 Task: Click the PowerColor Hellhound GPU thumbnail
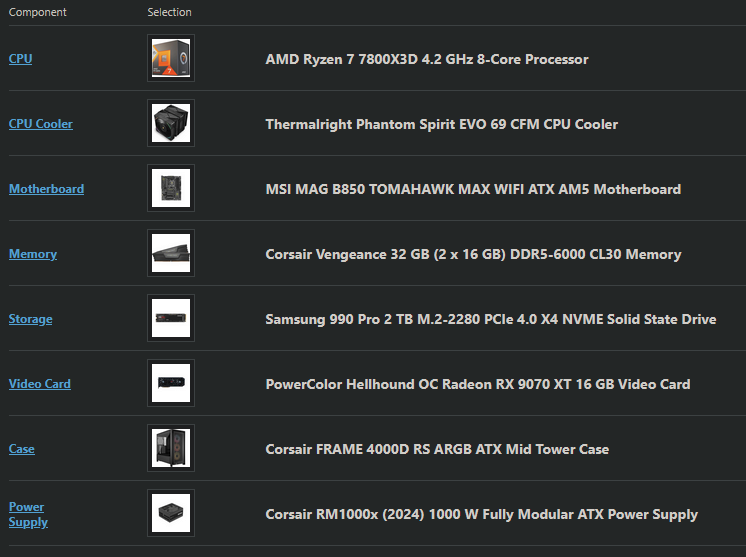point(171,383)
